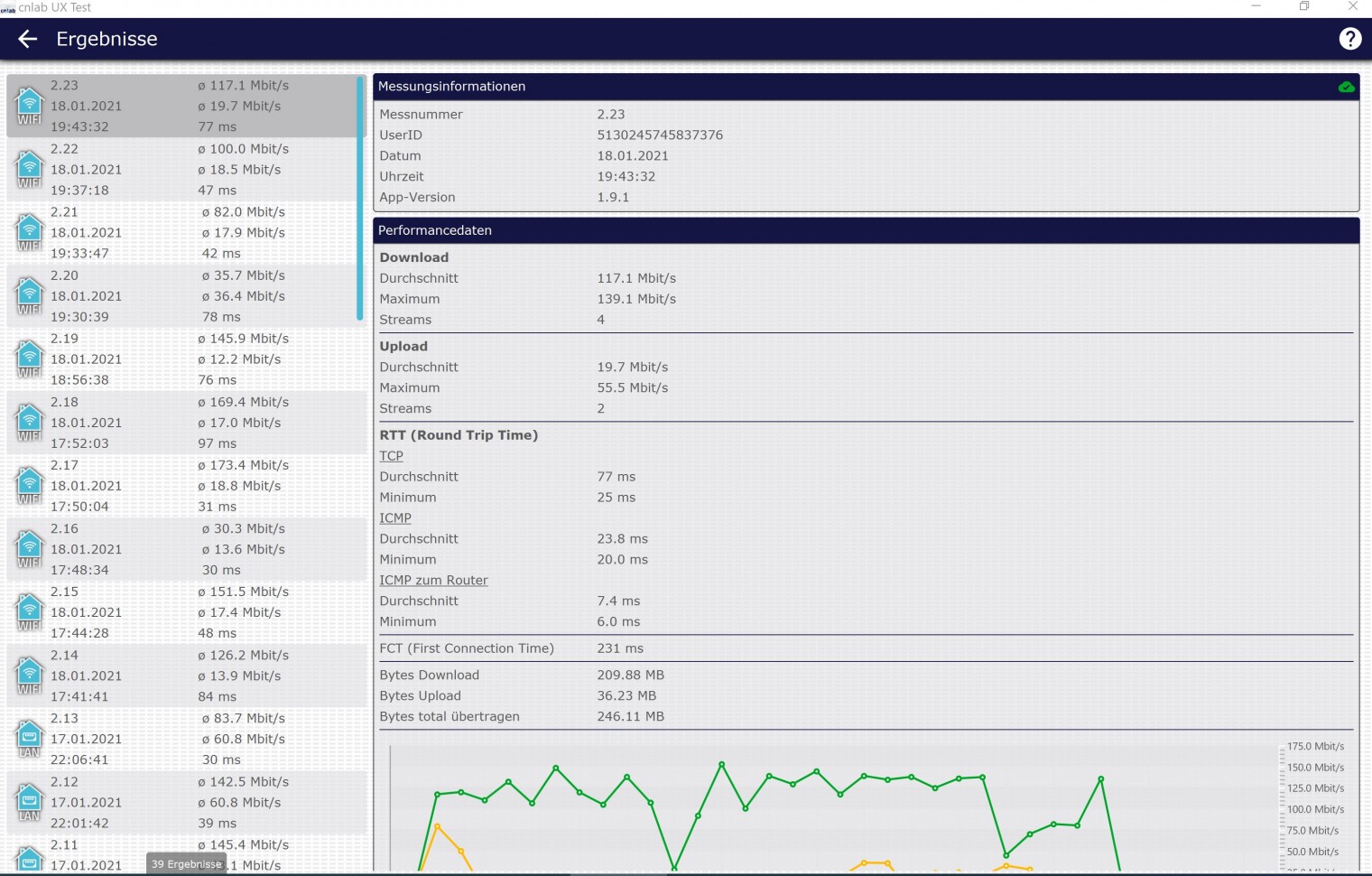Click WIFI icon of measurement 2.19
This screenshot has height=876, width=1372.
tap(29, 359)
